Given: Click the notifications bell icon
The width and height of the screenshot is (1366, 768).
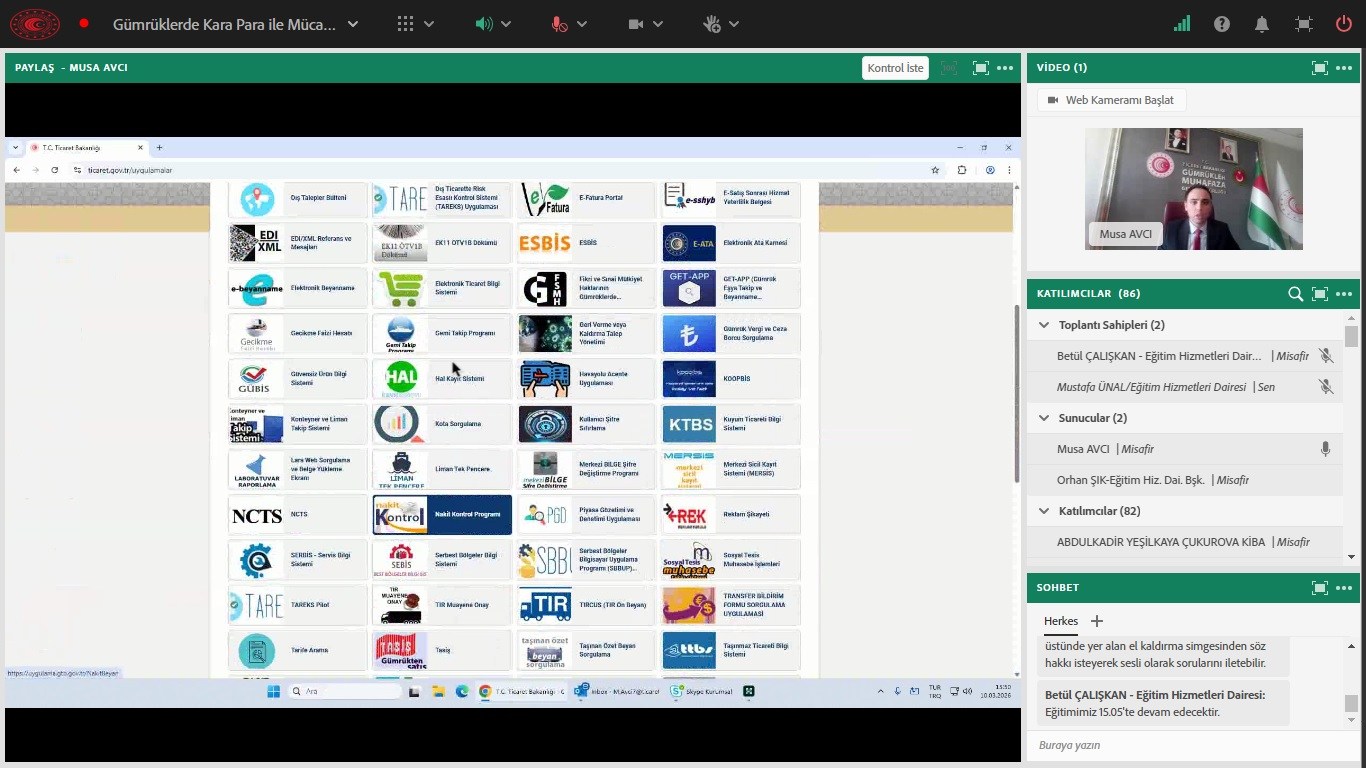Looking at the screenshot, I should [1263, 24].
